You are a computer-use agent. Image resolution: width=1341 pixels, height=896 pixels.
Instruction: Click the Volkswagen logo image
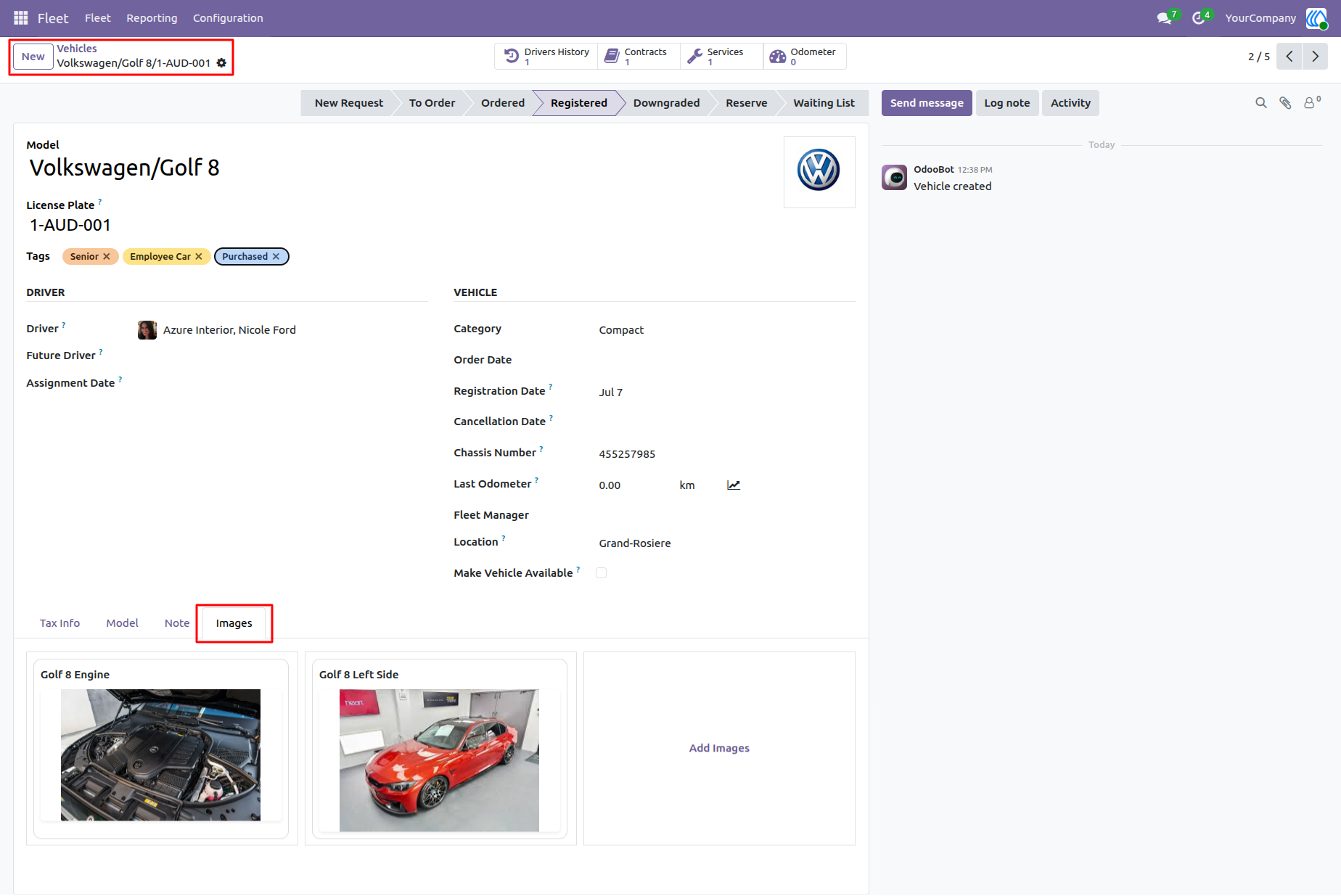(x=819, y=171)
